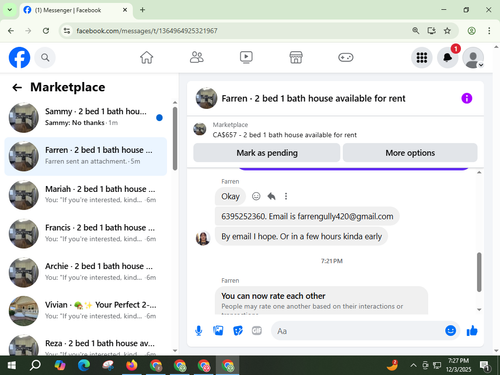The height and width of the screenshot is (375, 500).
Task: Click the chat messages scrollbar
Action: pyautogui.click(x=479, y=272)
